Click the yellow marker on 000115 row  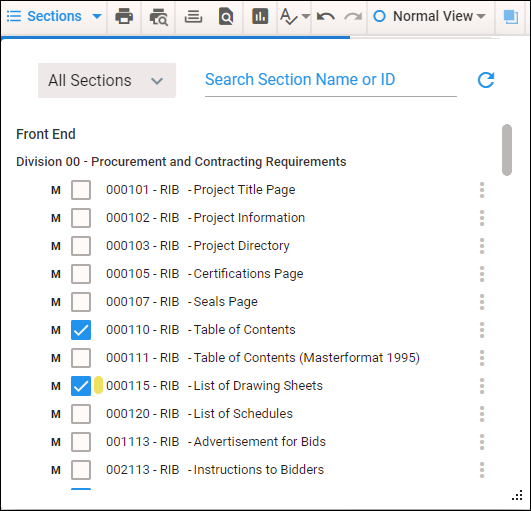tap(98, 385)
